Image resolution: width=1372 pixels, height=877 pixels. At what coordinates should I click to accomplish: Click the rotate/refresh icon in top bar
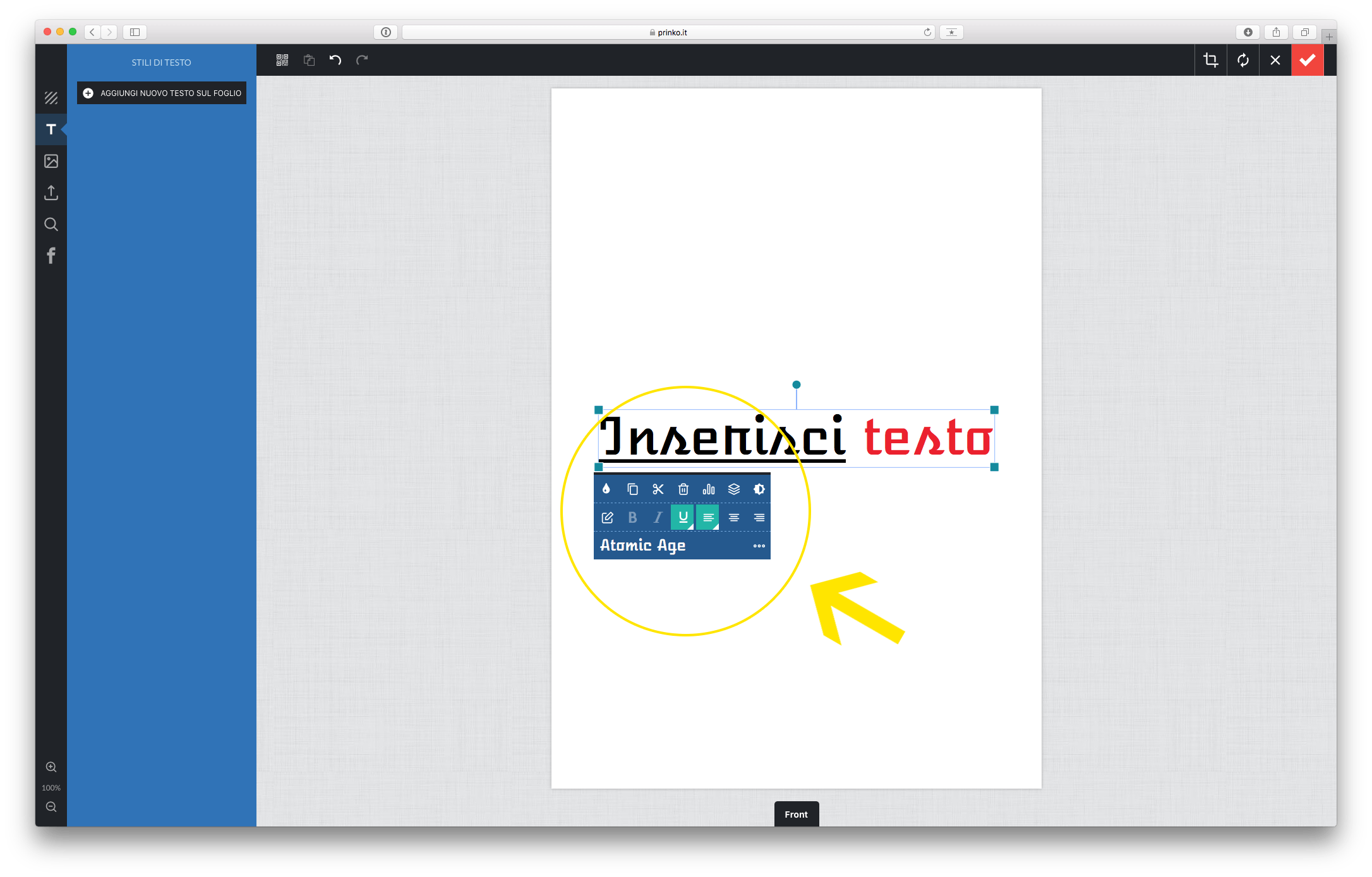point(1243,60)
